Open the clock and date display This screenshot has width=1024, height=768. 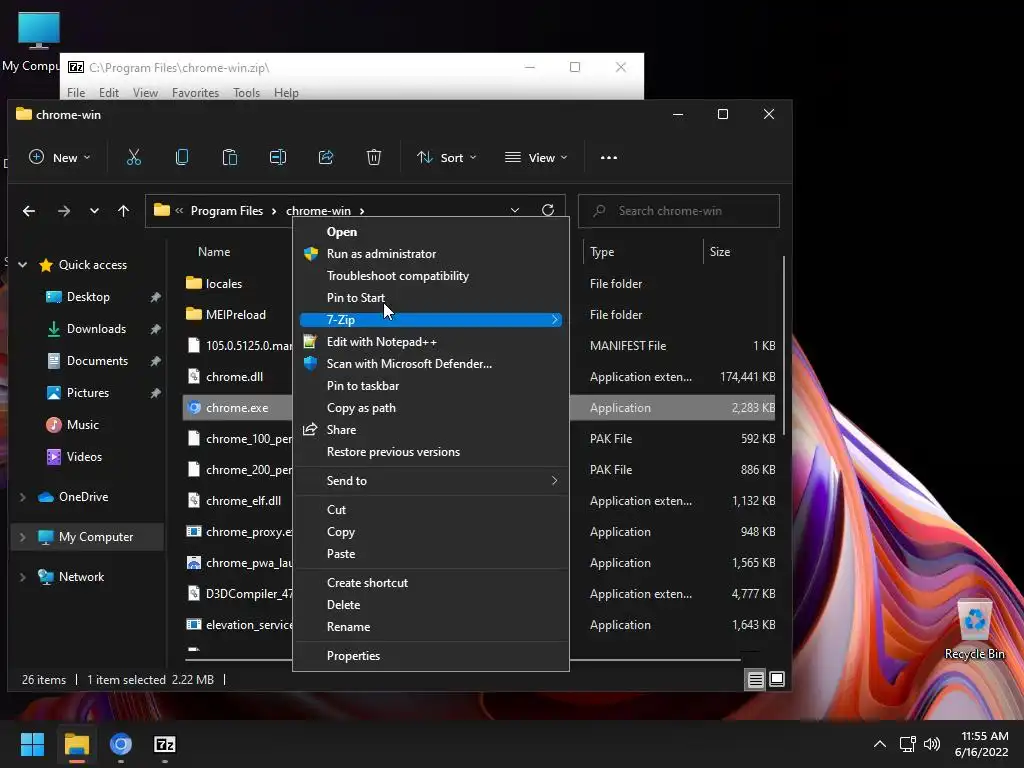[982, 744]
